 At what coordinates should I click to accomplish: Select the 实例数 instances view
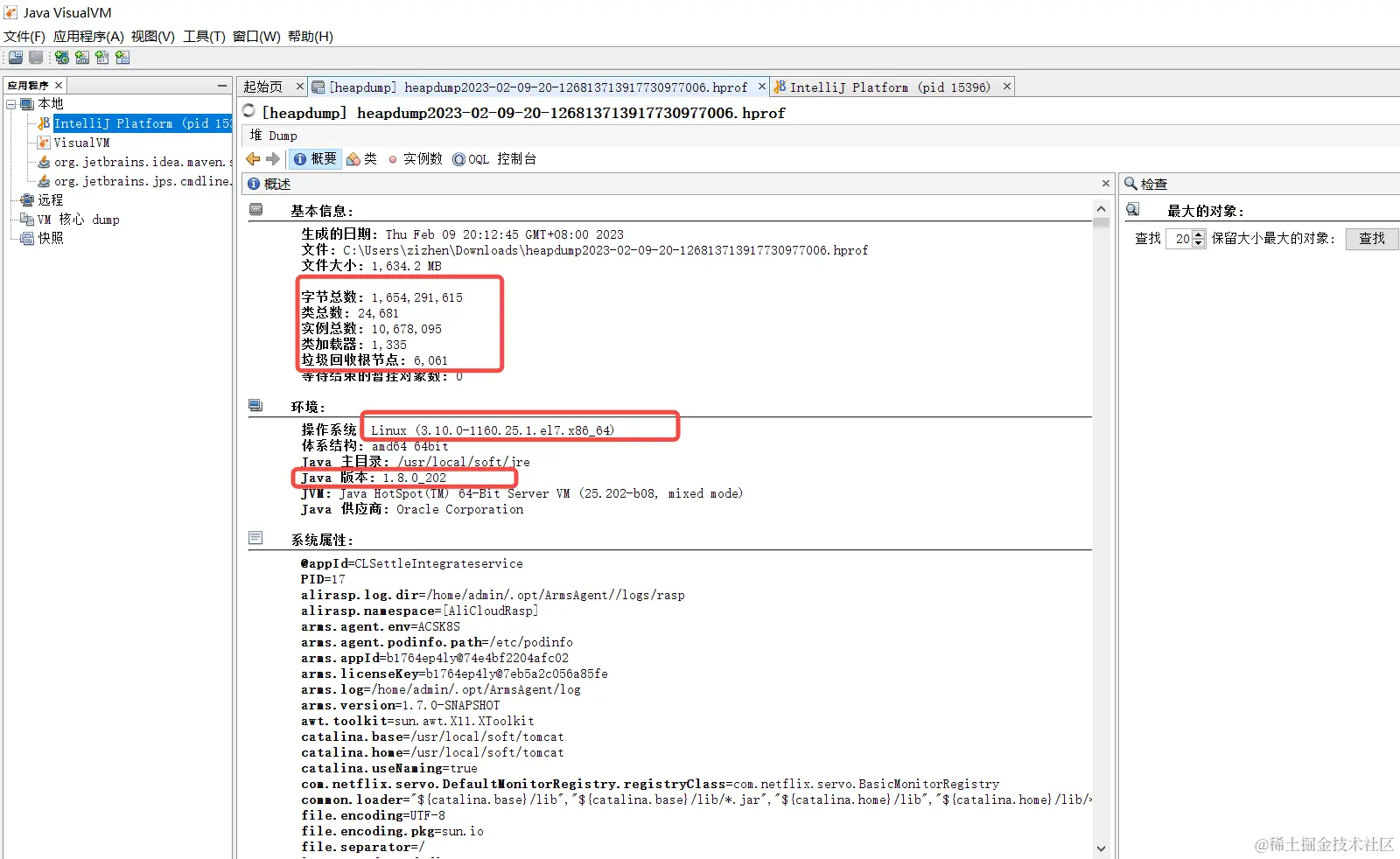click(416, 159)
